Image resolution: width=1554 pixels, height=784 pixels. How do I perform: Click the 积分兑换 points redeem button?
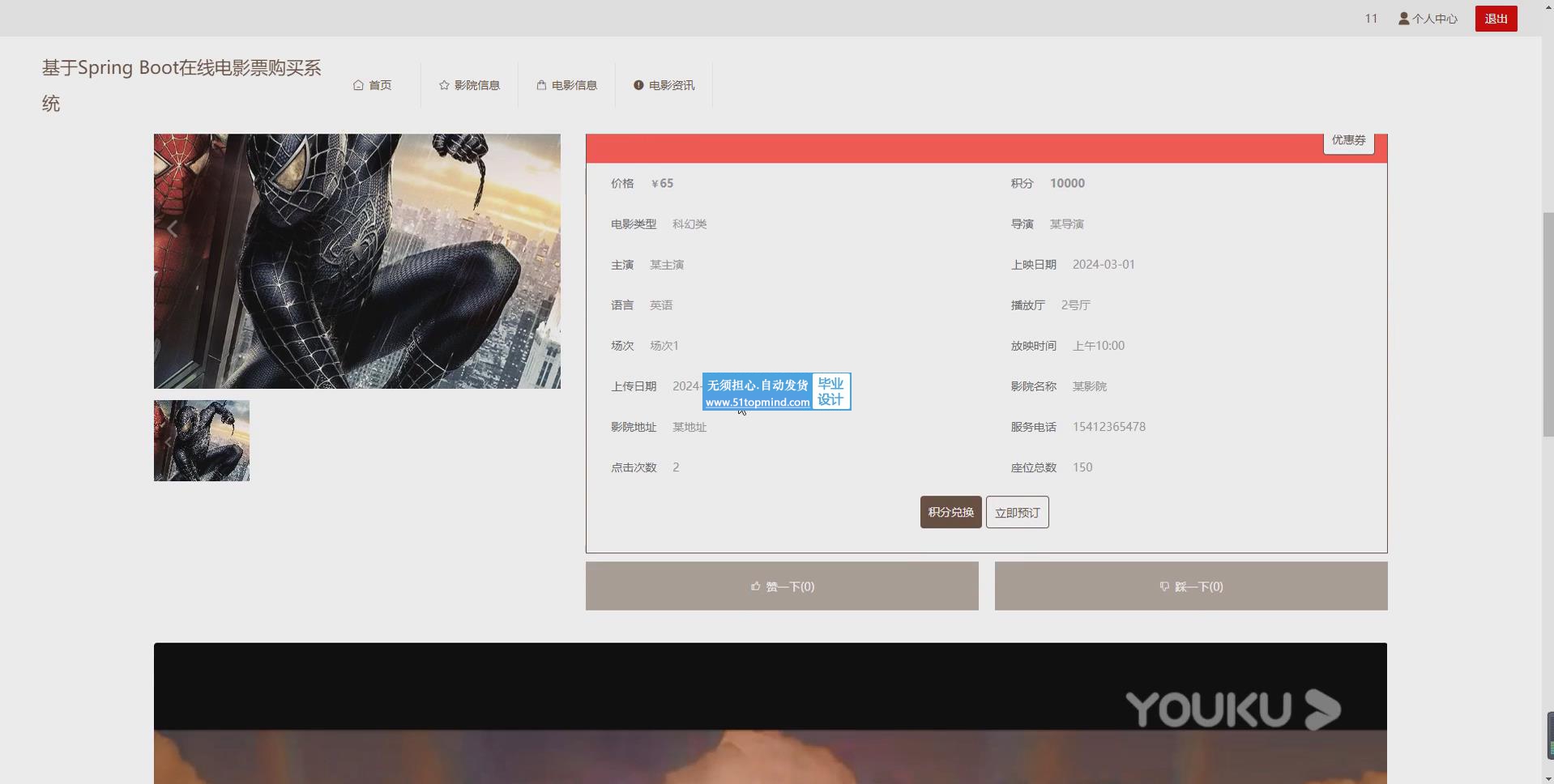950,513
